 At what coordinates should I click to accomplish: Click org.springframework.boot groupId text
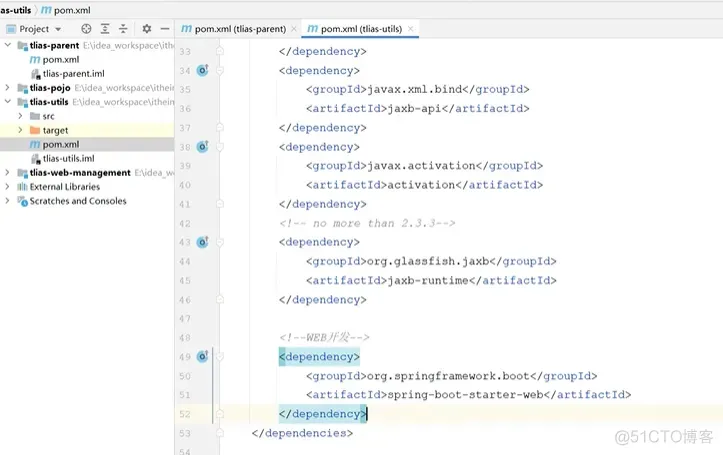point(448,376)
